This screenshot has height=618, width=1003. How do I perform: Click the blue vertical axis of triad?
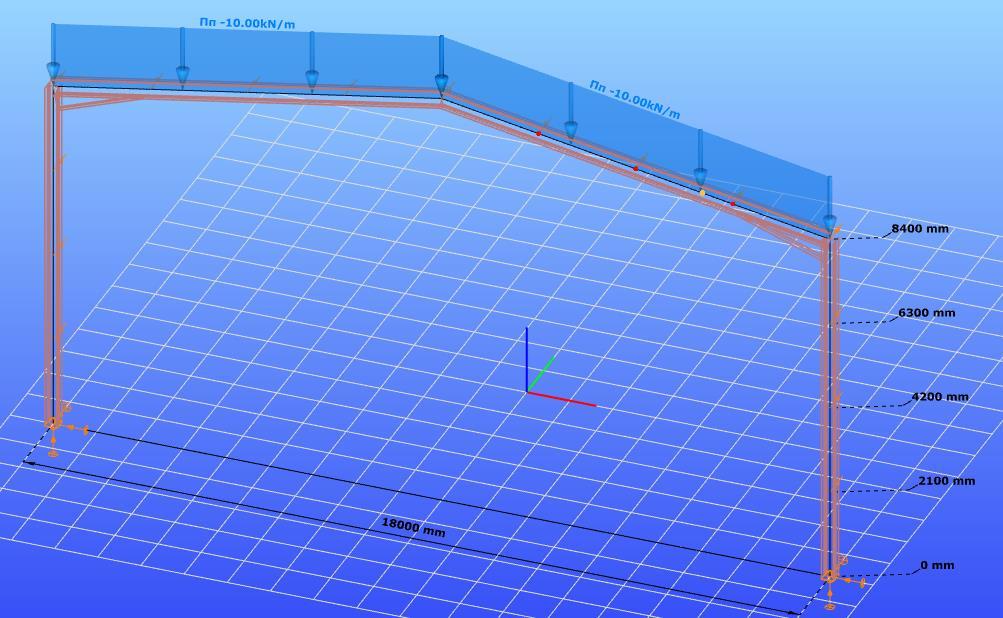(527, 359)
